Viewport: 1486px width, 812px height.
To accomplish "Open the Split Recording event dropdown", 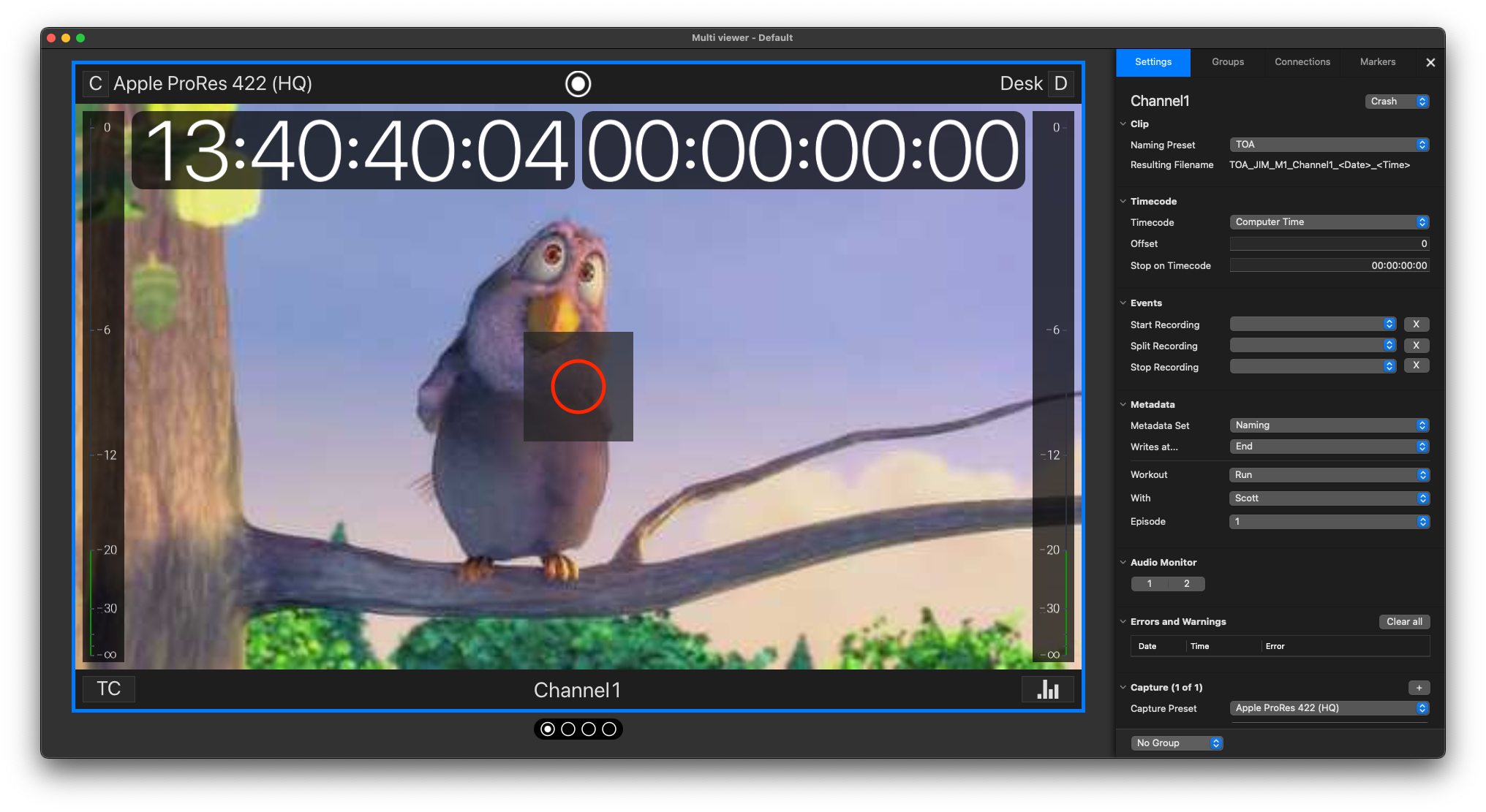I will tap(1313, 345).
